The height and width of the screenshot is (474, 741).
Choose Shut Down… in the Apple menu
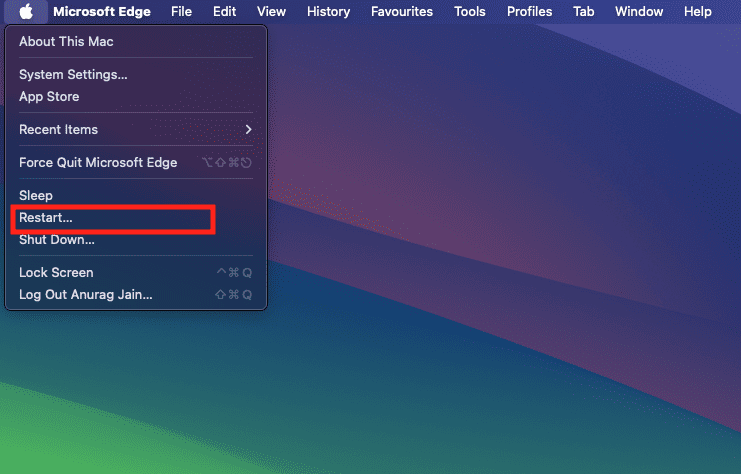[136, 240]
